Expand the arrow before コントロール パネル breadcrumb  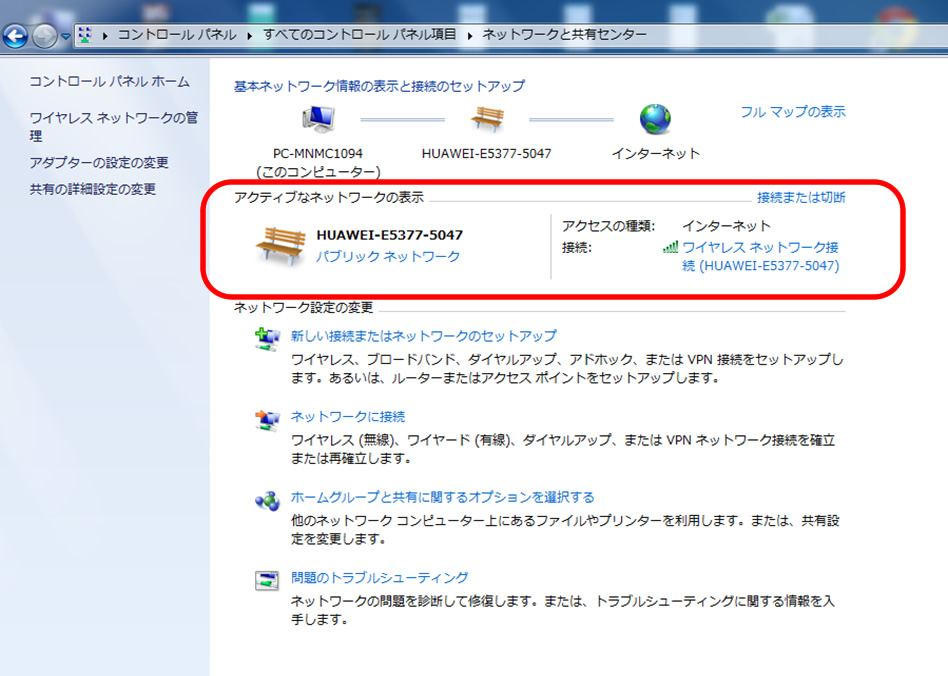click(105, 36)
